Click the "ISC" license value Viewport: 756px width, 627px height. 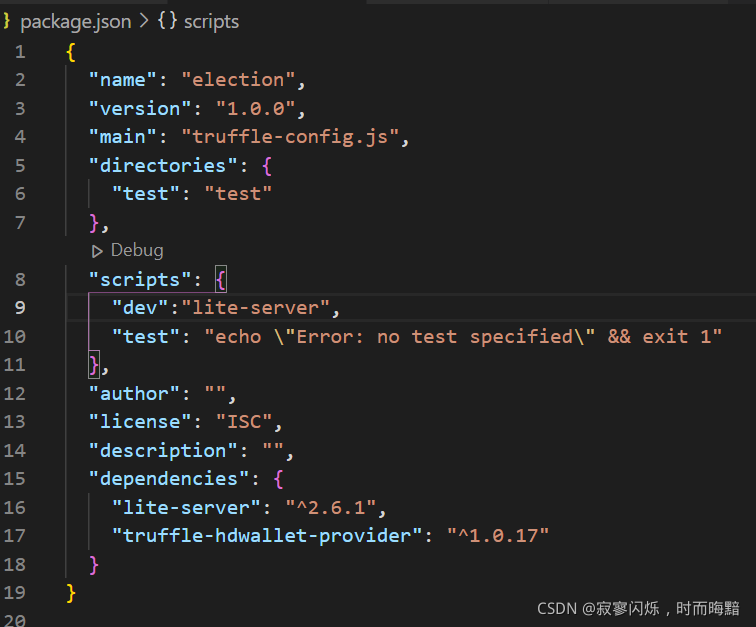point(244,422)
